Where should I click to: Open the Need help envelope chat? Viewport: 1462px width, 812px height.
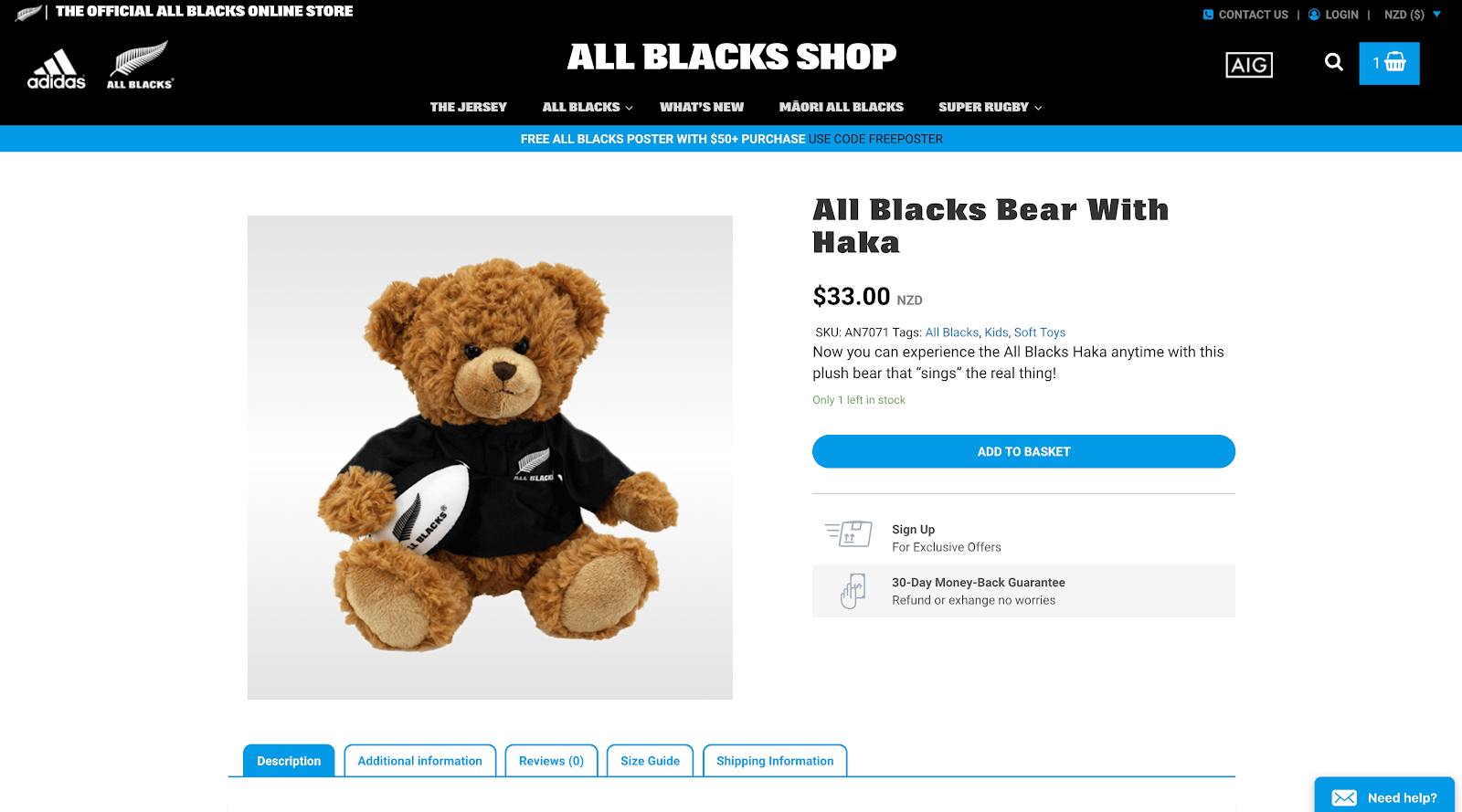(1384, 796)
